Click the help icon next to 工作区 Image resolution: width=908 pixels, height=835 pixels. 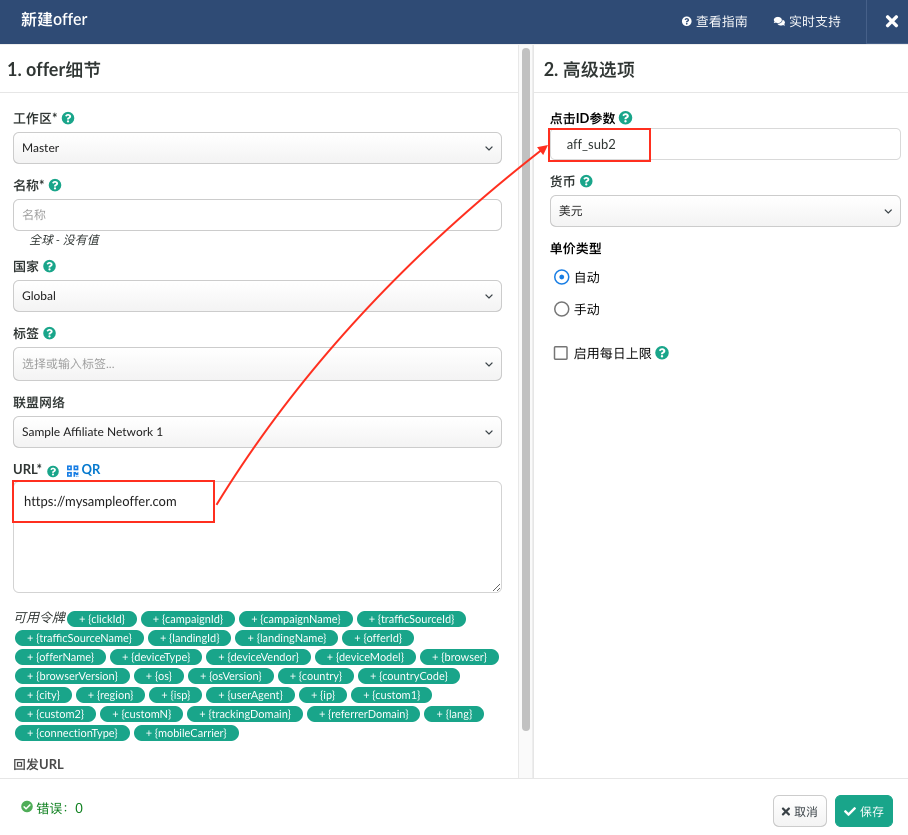[x=68, y=118]
